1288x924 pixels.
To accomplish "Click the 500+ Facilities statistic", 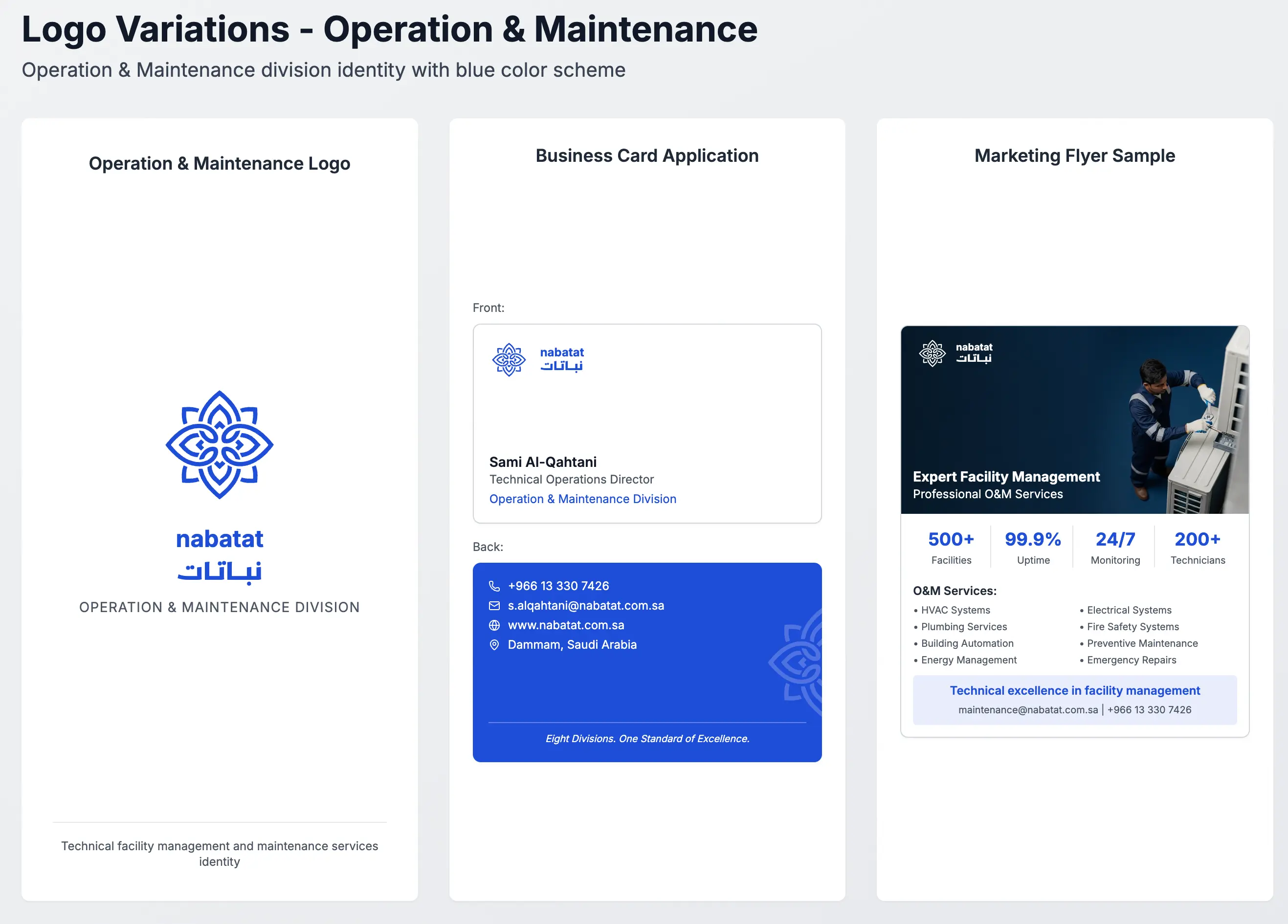I will click(951, 547).
